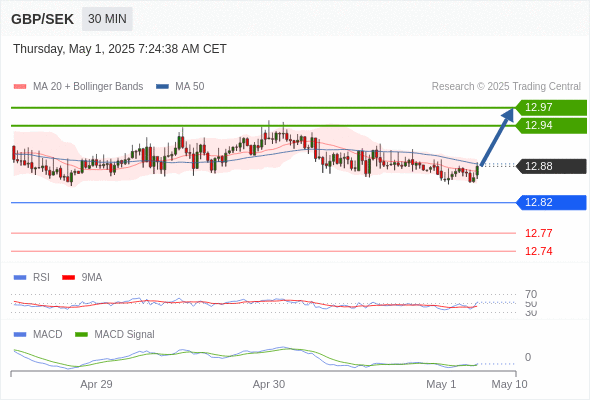Click the blue upward forecast arrow

497,137
